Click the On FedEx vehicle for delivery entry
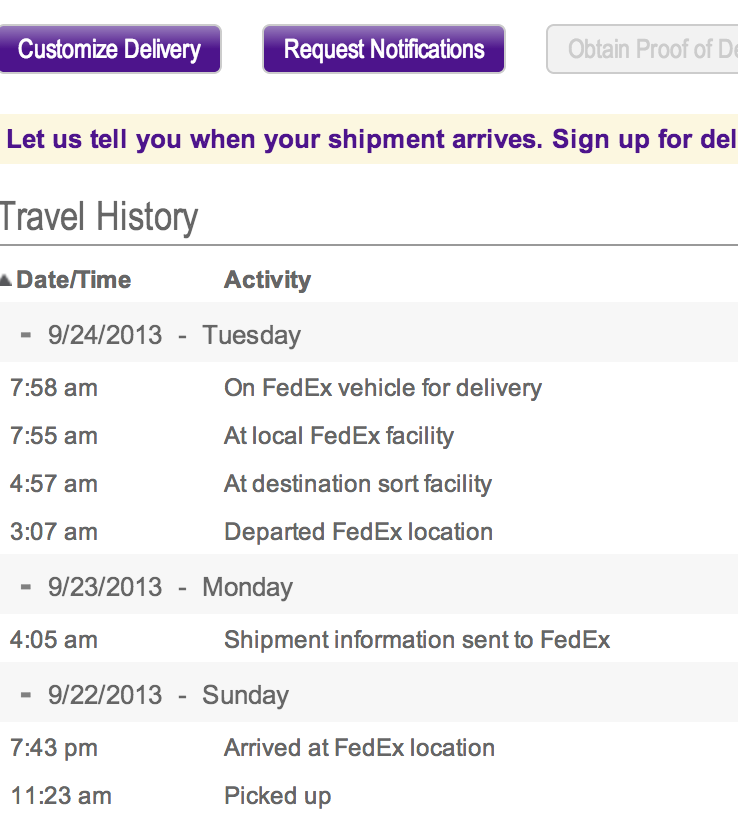 click(x=382, y=388)
